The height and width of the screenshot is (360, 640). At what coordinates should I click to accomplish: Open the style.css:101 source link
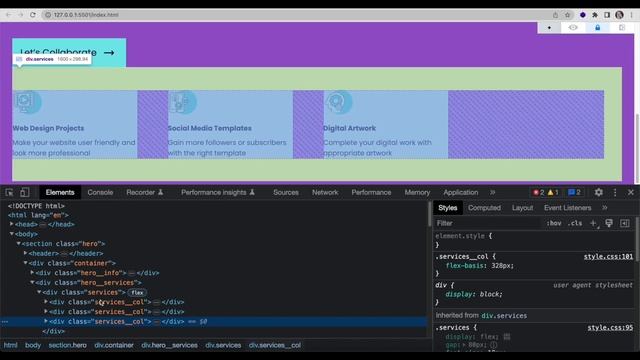point(608,256)
